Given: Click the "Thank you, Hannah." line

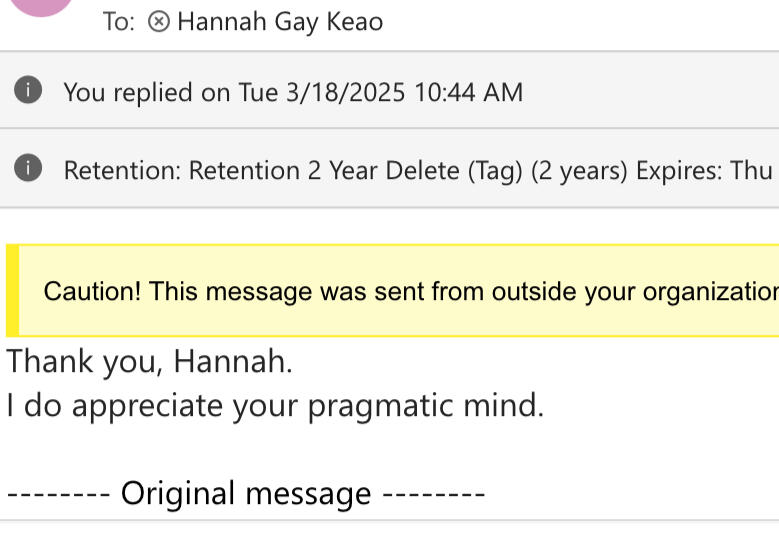Looking at the screenshot, I should click(150, 361).
